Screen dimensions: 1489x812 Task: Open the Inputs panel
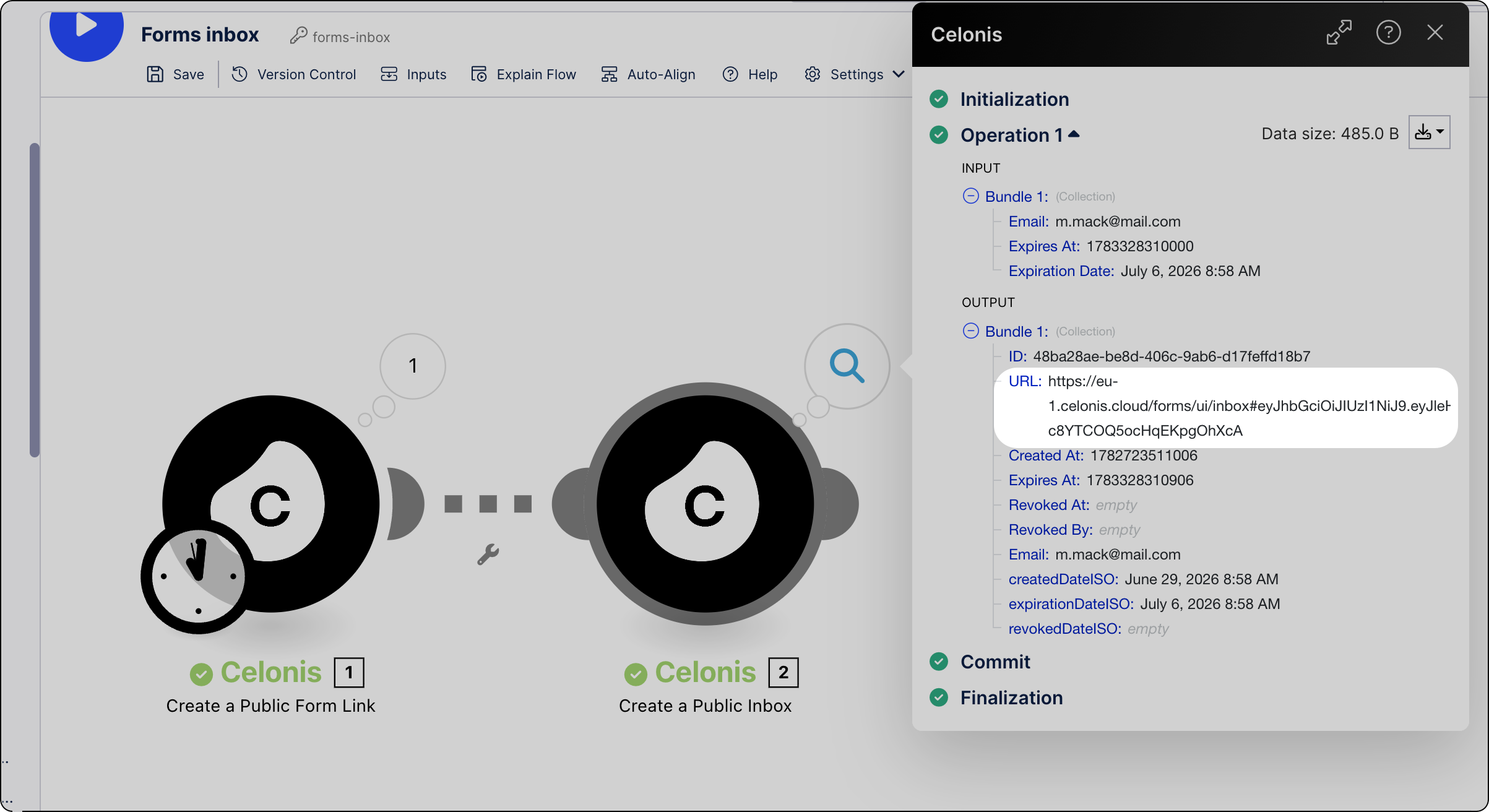(413, 74)
